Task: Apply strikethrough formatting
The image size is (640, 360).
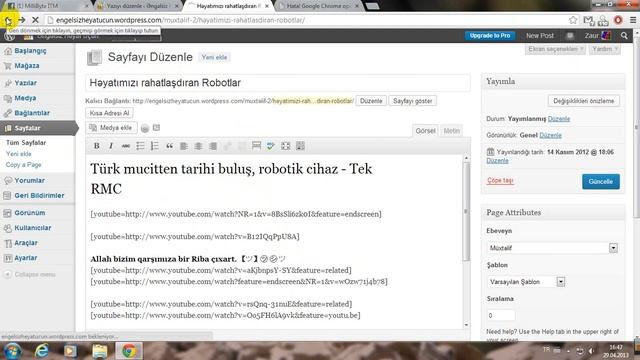Action: click(126, 146)
